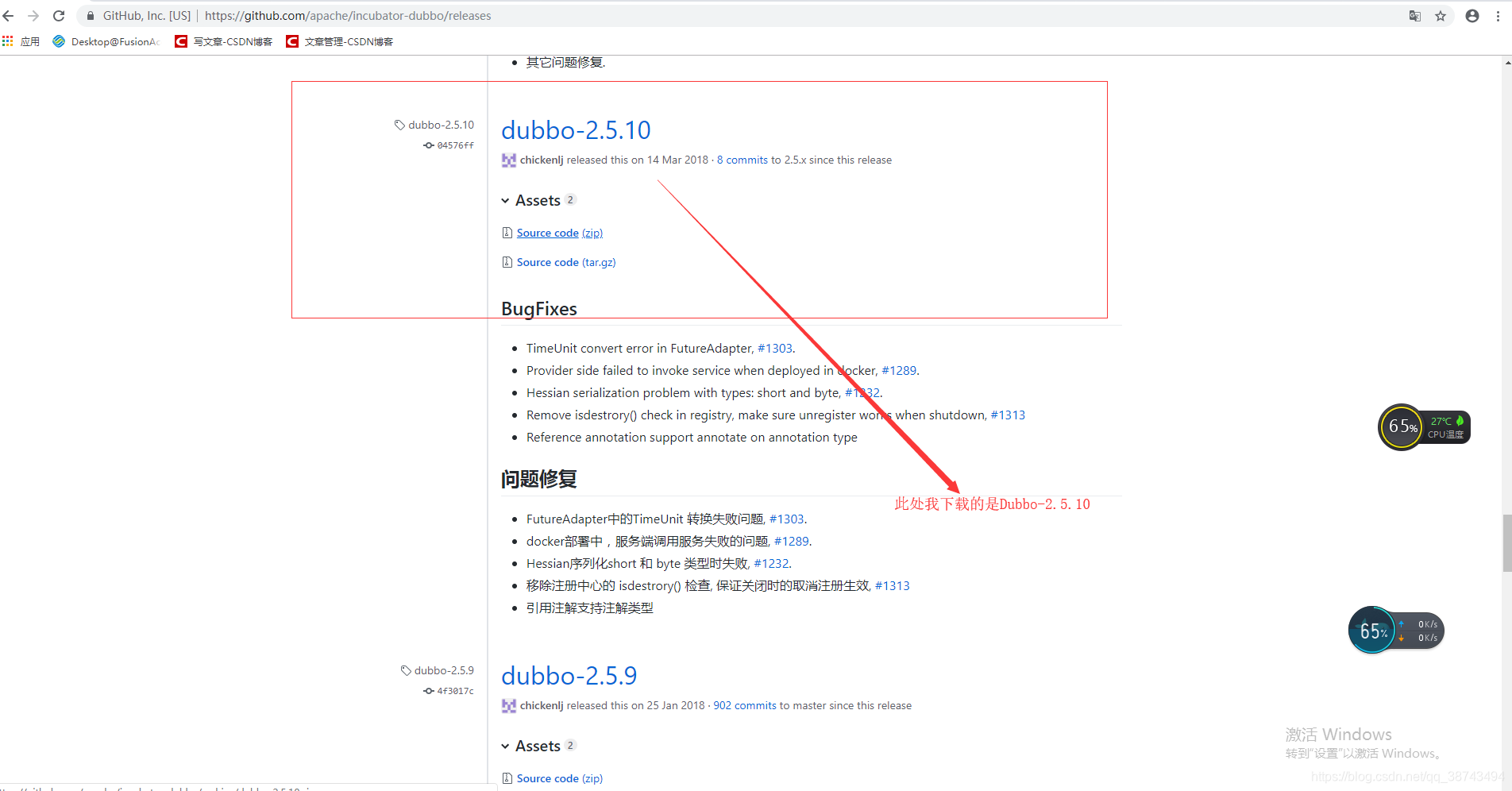Open issue #1303 in BugFixes list
1512x791 pixels.
(x=775, y=348)
